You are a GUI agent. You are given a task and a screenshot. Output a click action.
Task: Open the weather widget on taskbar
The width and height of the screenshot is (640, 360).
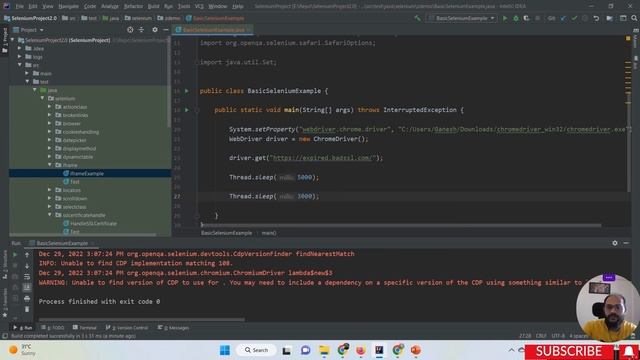(x=23, y=350)
